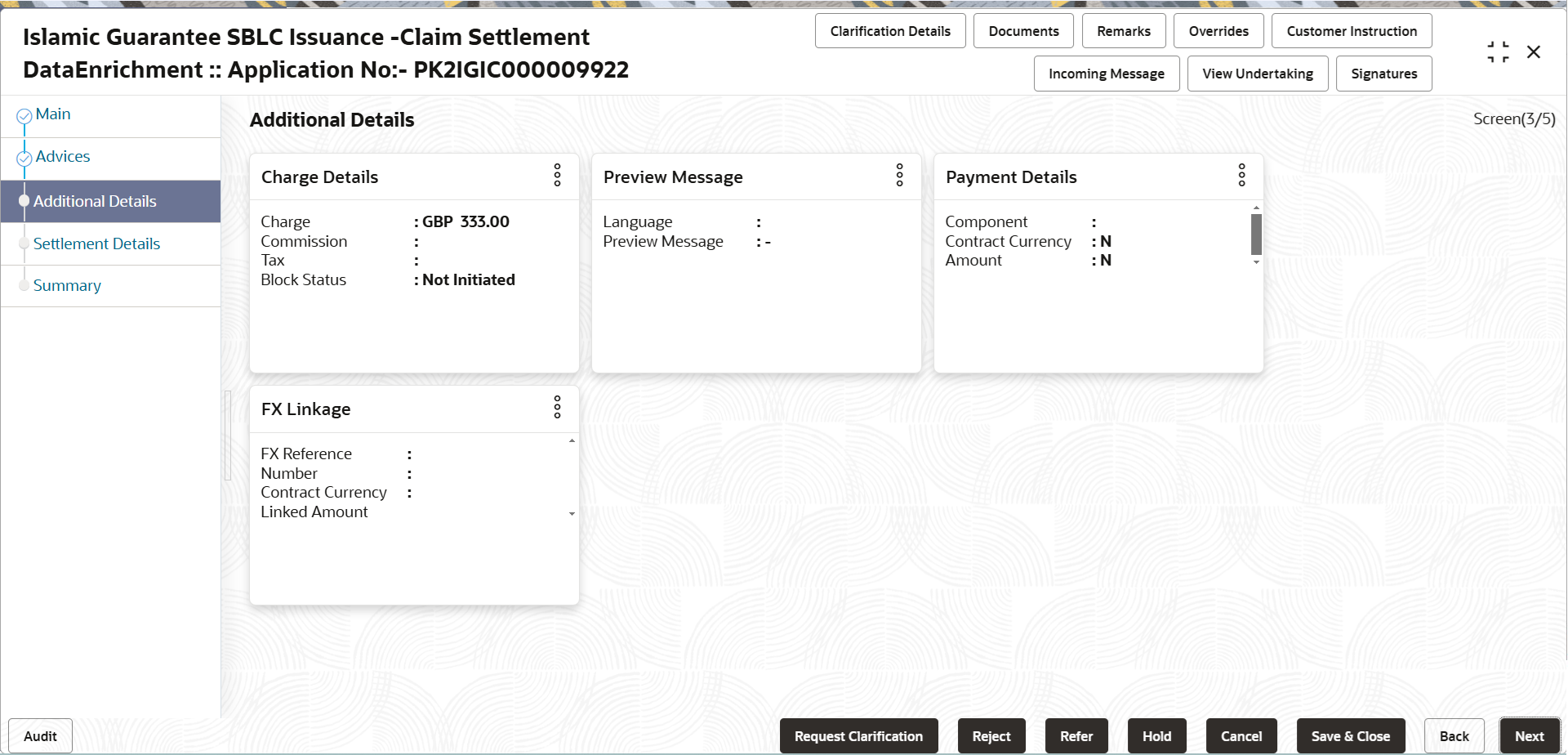Click the Language label
Viewport: 1568px width, 755px height.
(638, 222)
